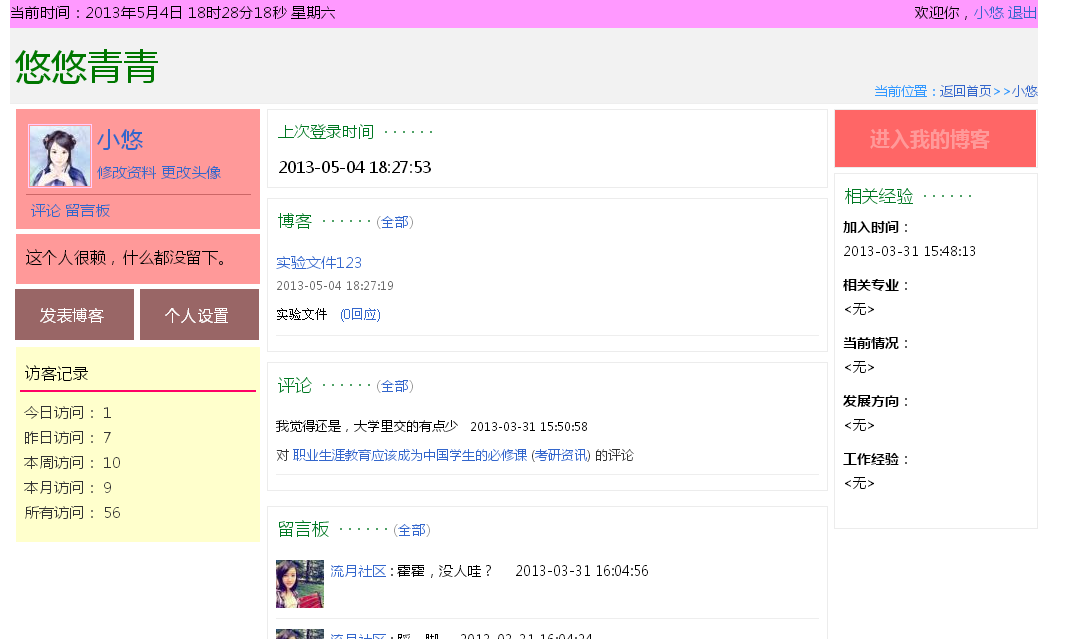This screenshot has height=639, width=1083.
Task: Select comment text 我觉得还是，大学里交的有点少
Action: (x=367, y=426)
